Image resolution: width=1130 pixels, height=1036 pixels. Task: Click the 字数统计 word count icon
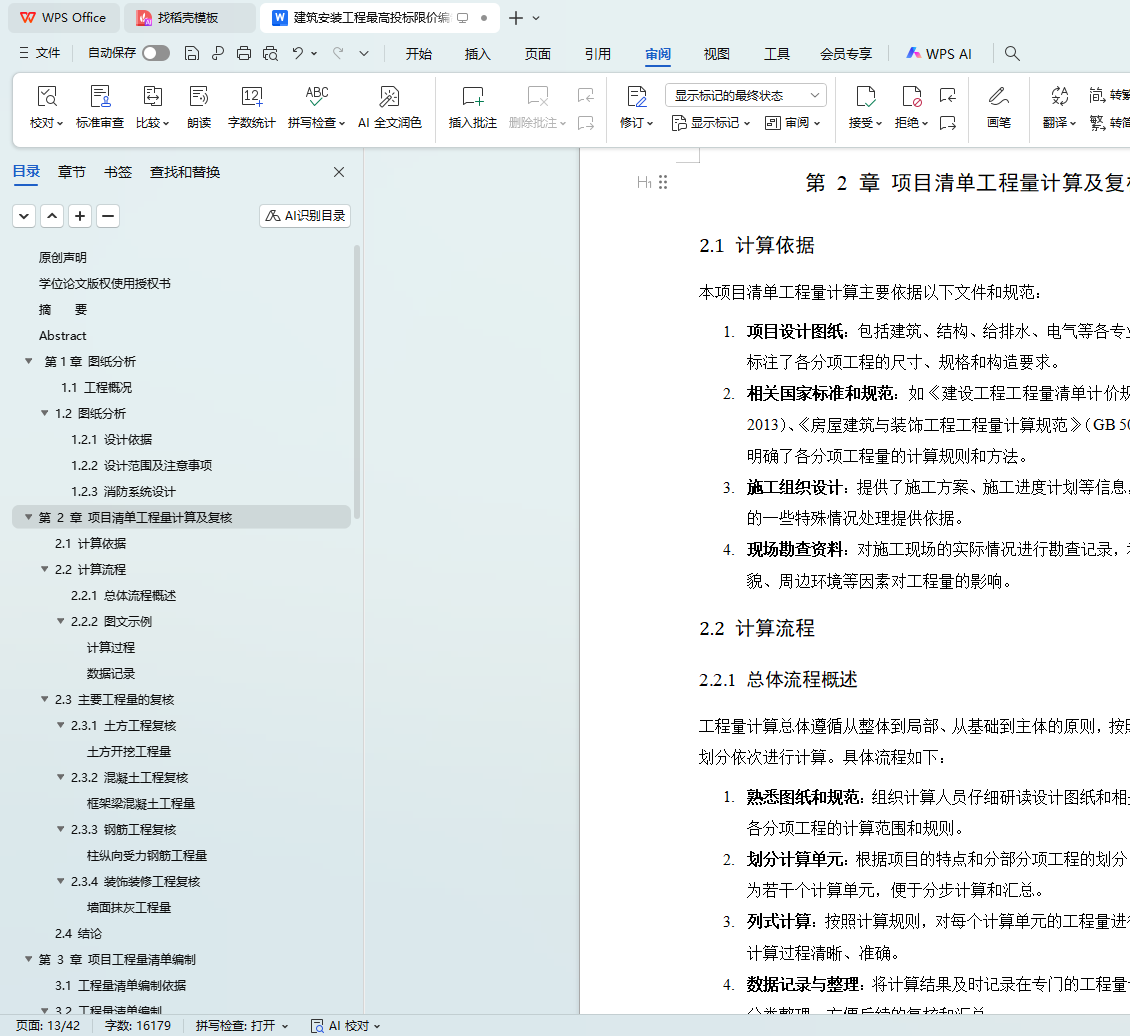click(x=252, y=97)
